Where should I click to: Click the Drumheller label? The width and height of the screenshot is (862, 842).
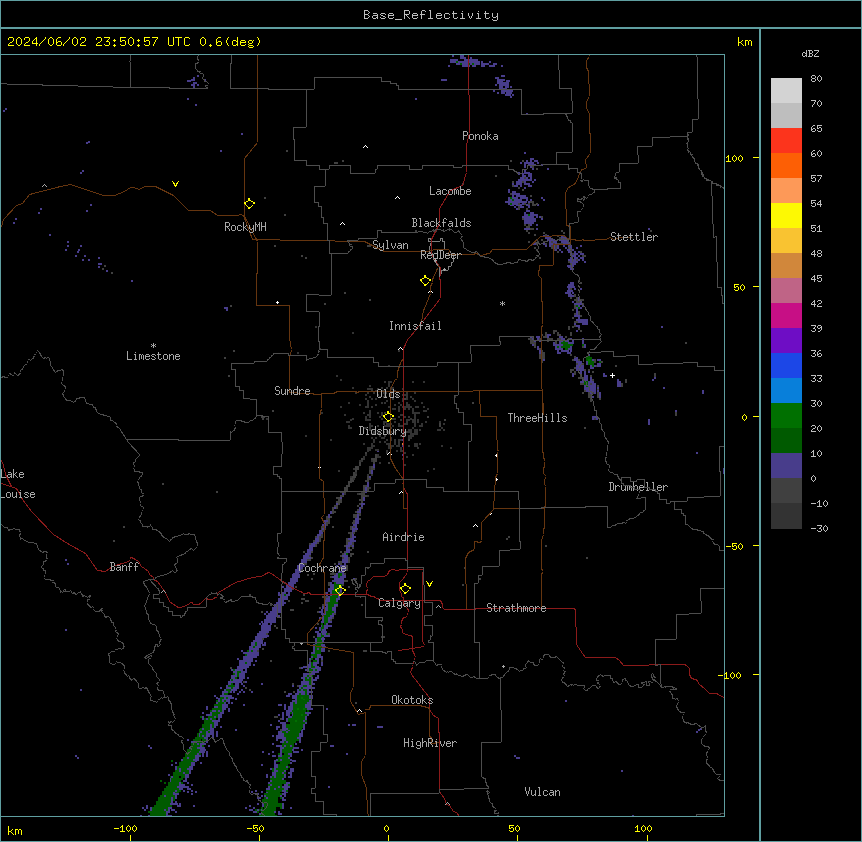[638, 487]
